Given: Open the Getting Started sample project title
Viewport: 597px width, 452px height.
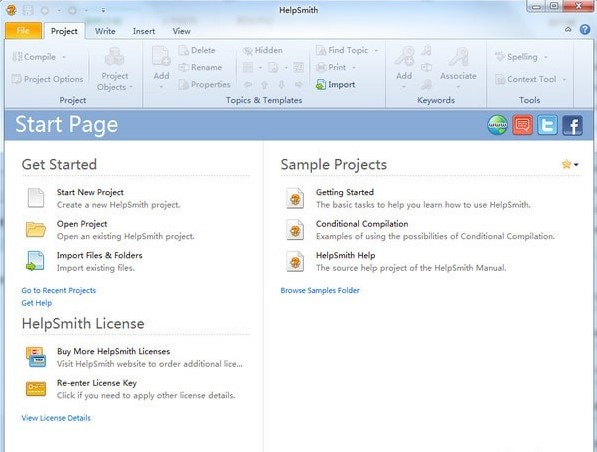Looking at the screenshot, I should click(345, 192).
